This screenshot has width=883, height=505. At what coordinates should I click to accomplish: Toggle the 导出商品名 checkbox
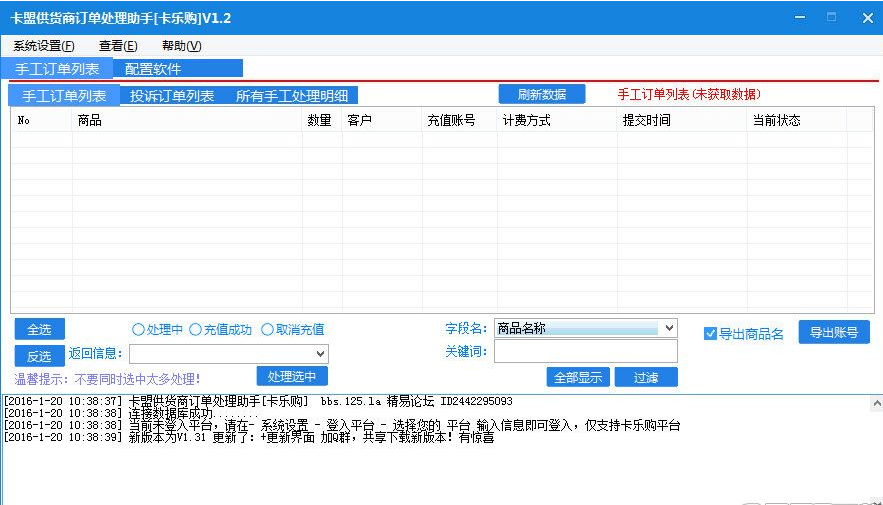pos(710,334)
